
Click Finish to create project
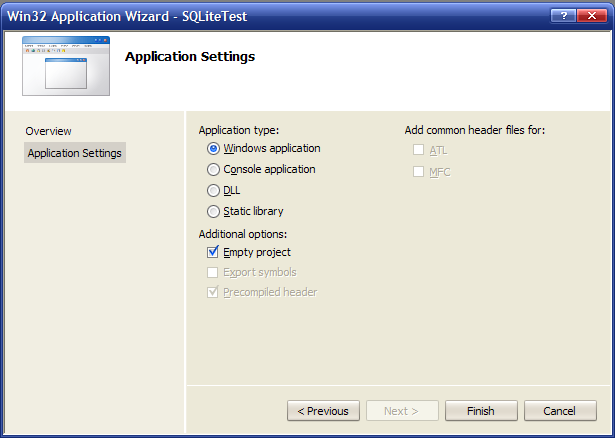click(x=481, y=411)
